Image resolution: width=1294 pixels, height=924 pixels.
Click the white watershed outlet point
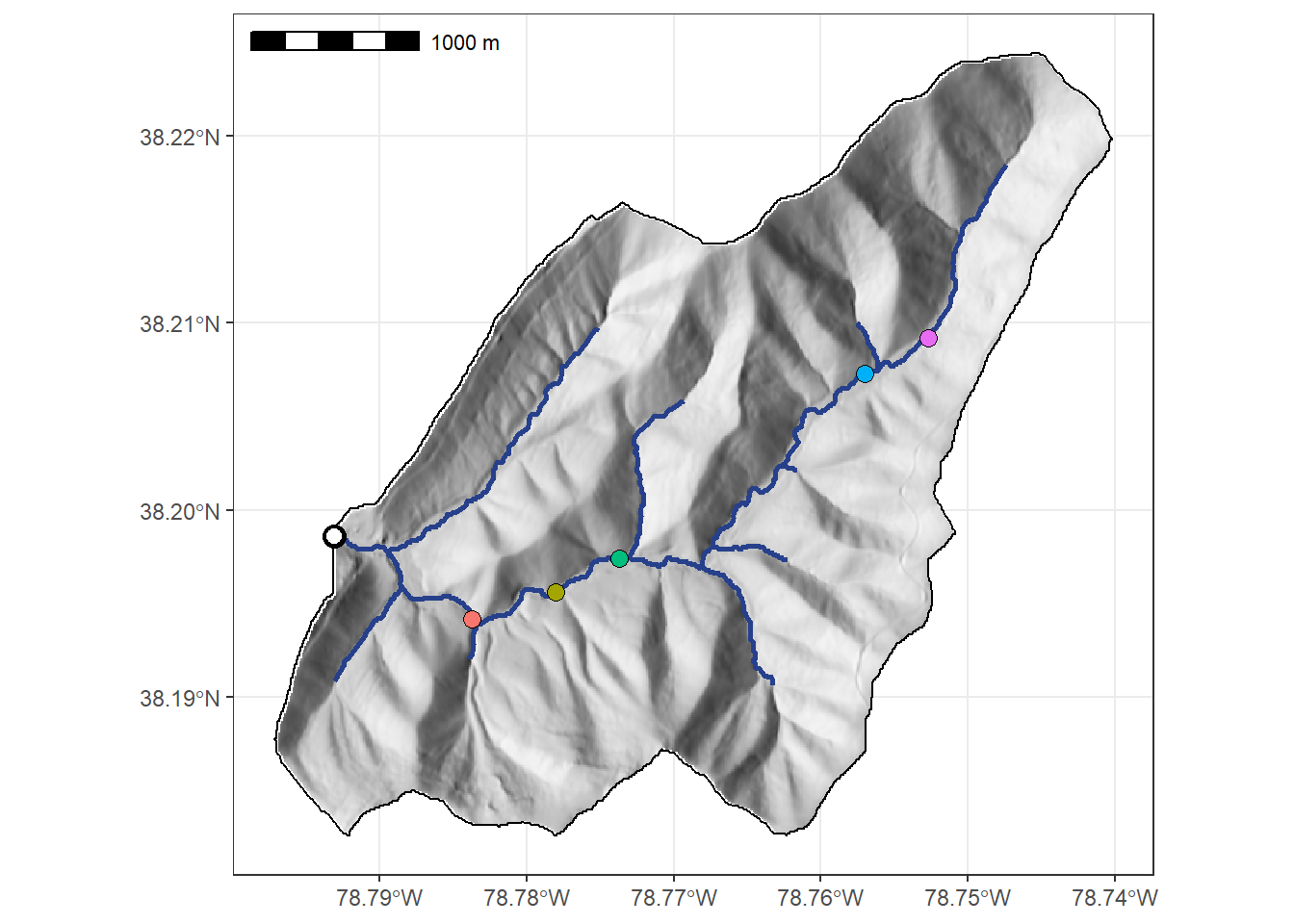coord(334,536)
